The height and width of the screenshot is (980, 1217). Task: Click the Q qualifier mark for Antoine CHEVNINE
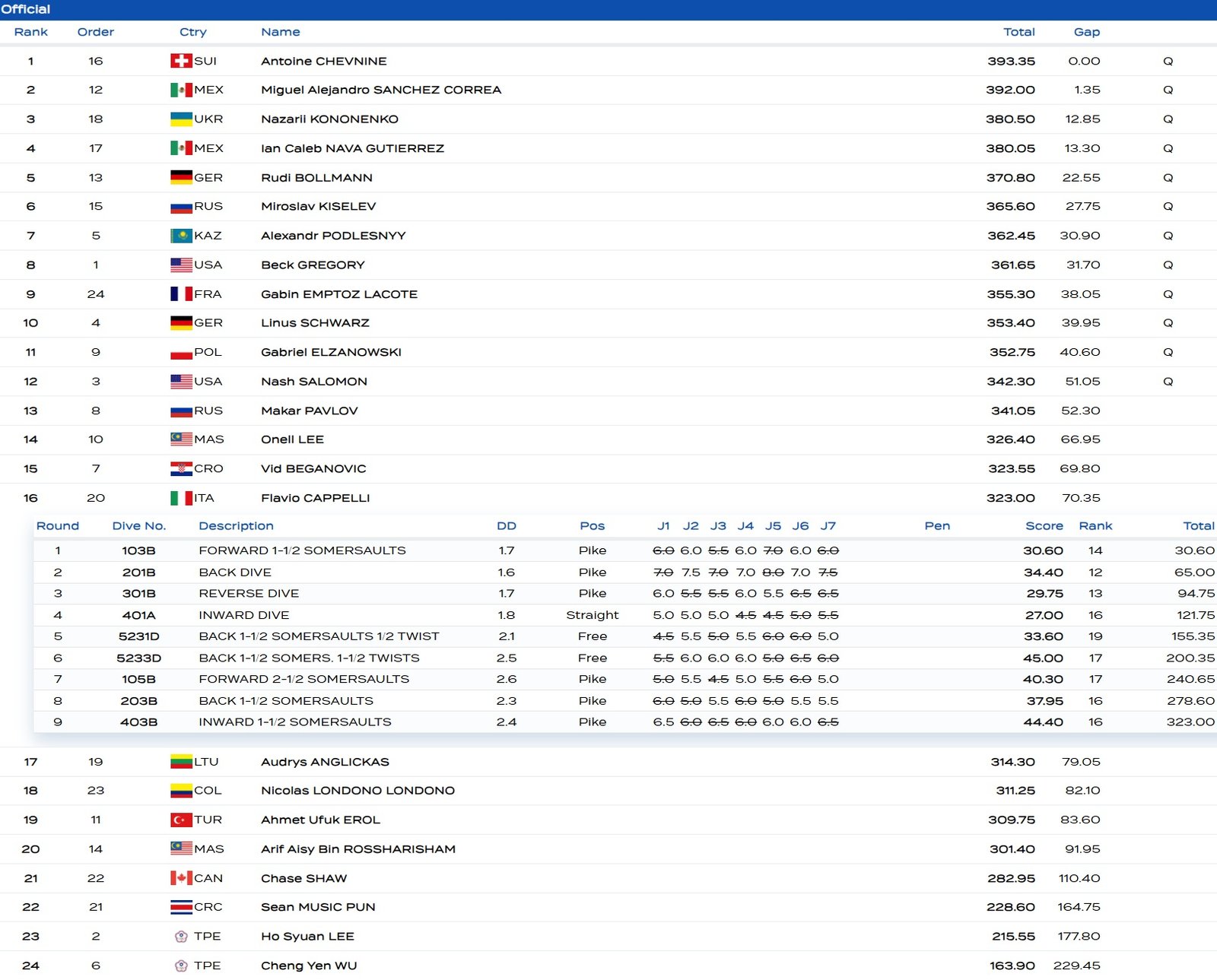[x=1168, y=61]
